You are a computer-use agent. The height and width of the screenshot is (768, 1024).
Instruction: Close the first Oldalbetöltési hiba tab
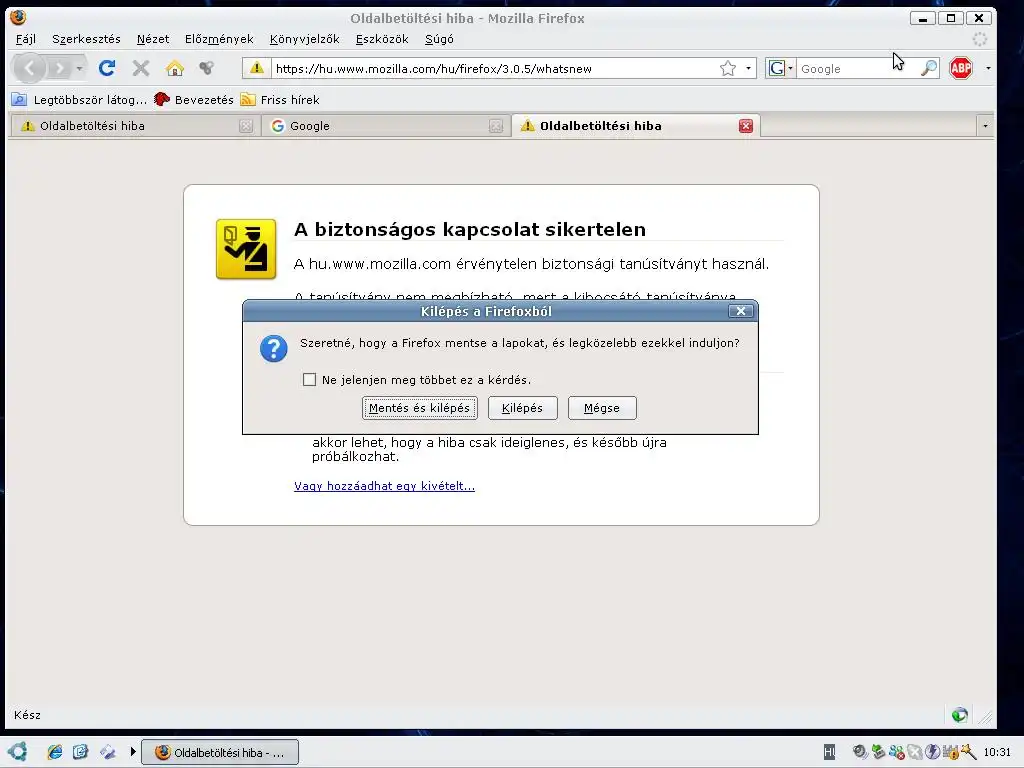click(x=246, y=126)
